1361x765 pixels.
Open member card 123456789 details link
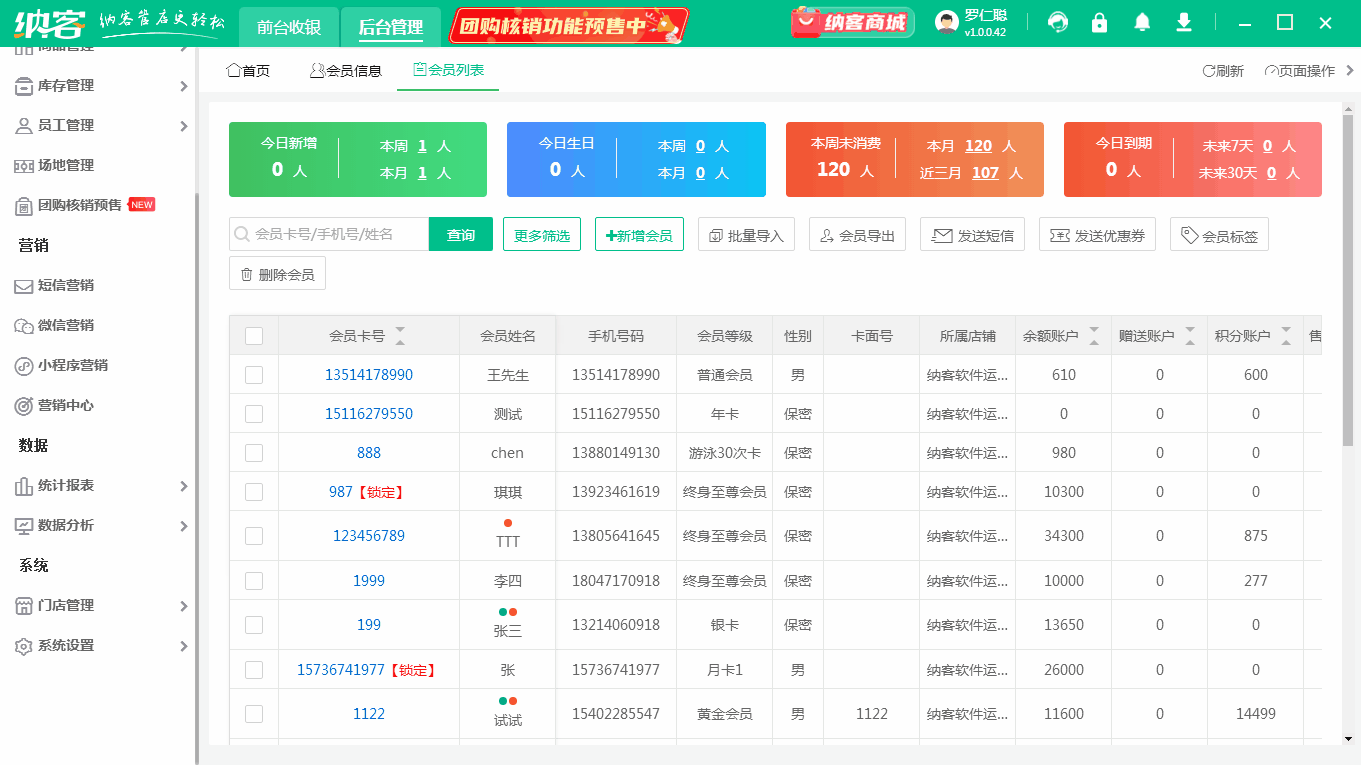coord(369,535)
